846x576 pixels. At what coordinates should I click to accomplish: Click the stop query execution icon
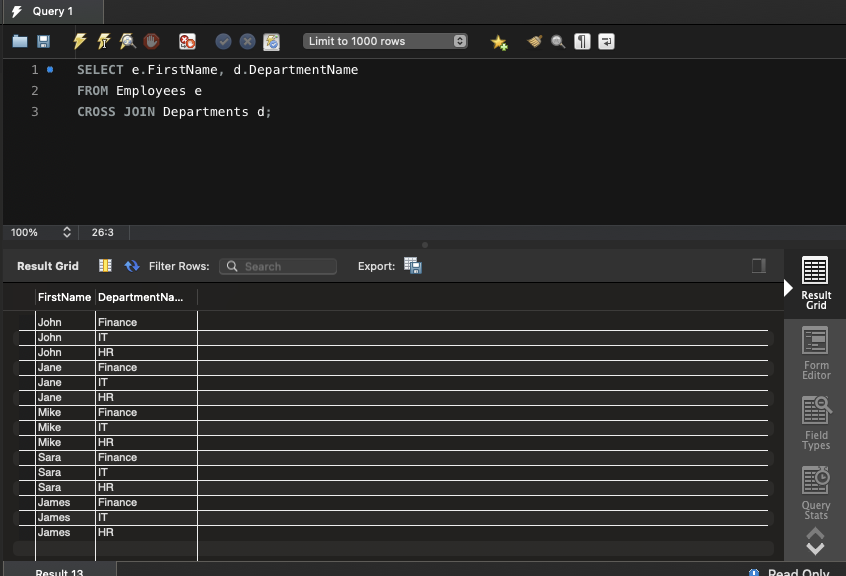click(152, 42)
